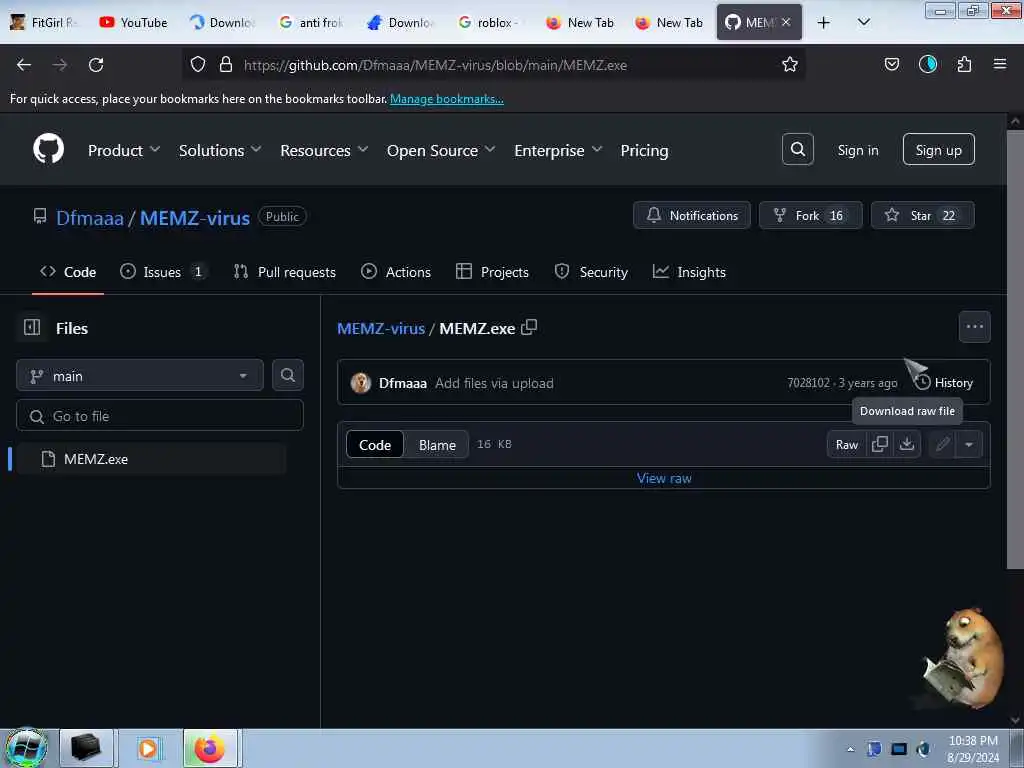Click the Notifications button

click(692, 215)
